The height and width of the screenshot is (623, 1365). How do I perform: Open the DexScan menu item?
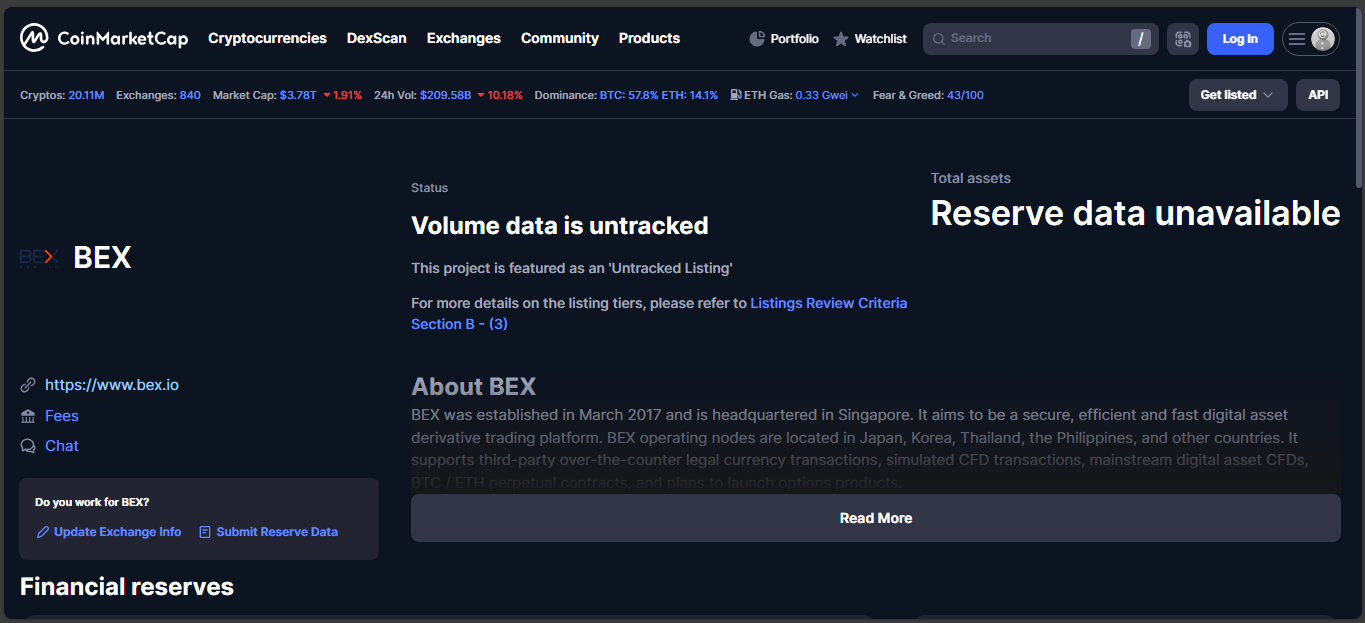(x=376, y=38)
